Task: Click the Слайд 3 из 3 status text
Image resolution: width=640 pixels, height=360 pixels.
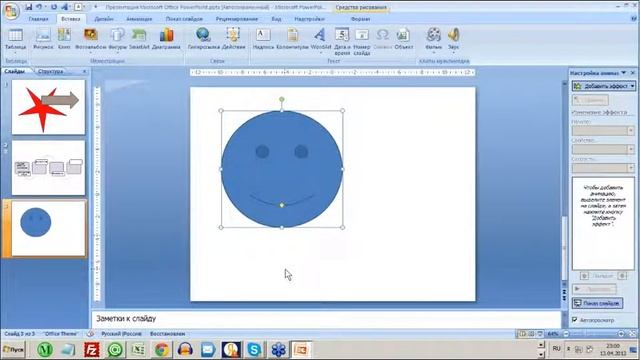Action: click(19, 334)
